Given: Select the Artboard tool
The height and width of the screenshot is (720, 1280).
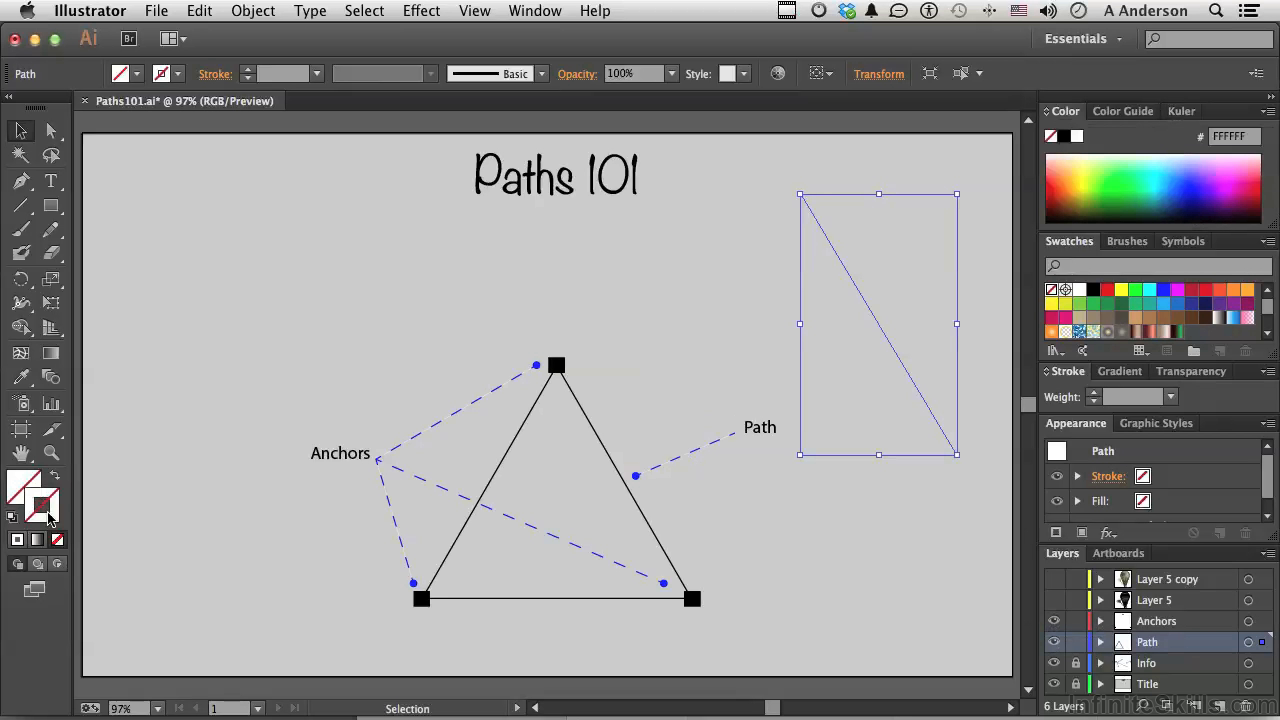Looking at the screenshot, I should tap(21, 428).
